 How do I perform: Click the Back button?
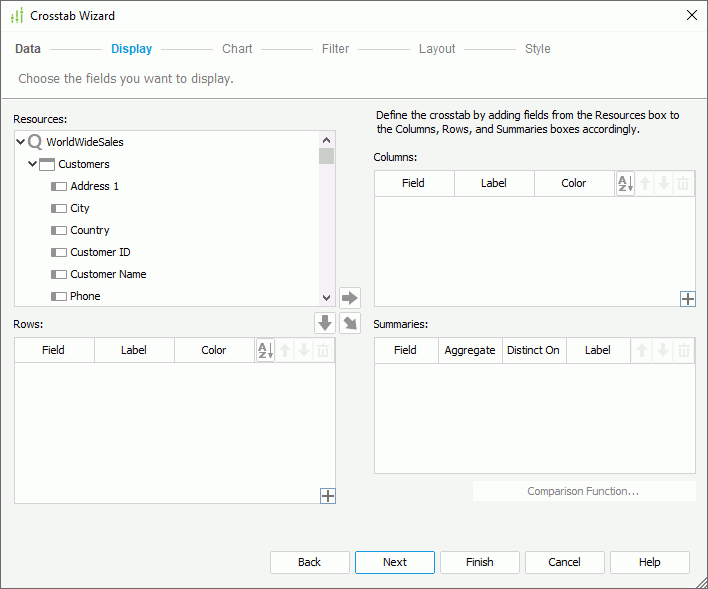310,562
